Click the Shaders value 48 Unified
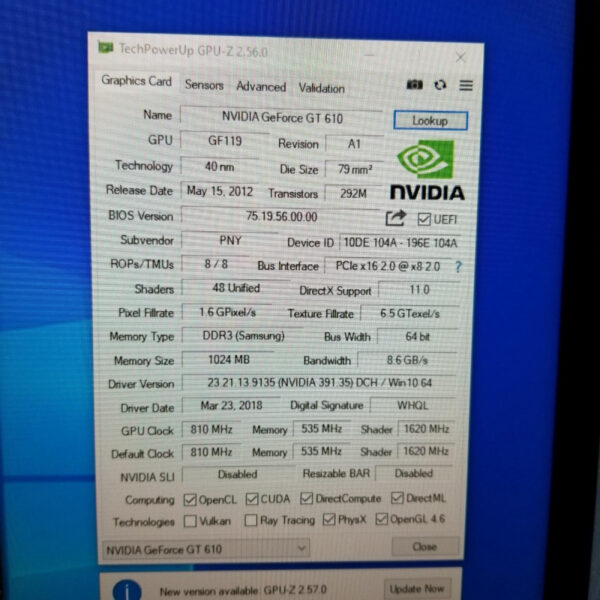The width and height of the screenshot is (600, 600). point(236,288)
